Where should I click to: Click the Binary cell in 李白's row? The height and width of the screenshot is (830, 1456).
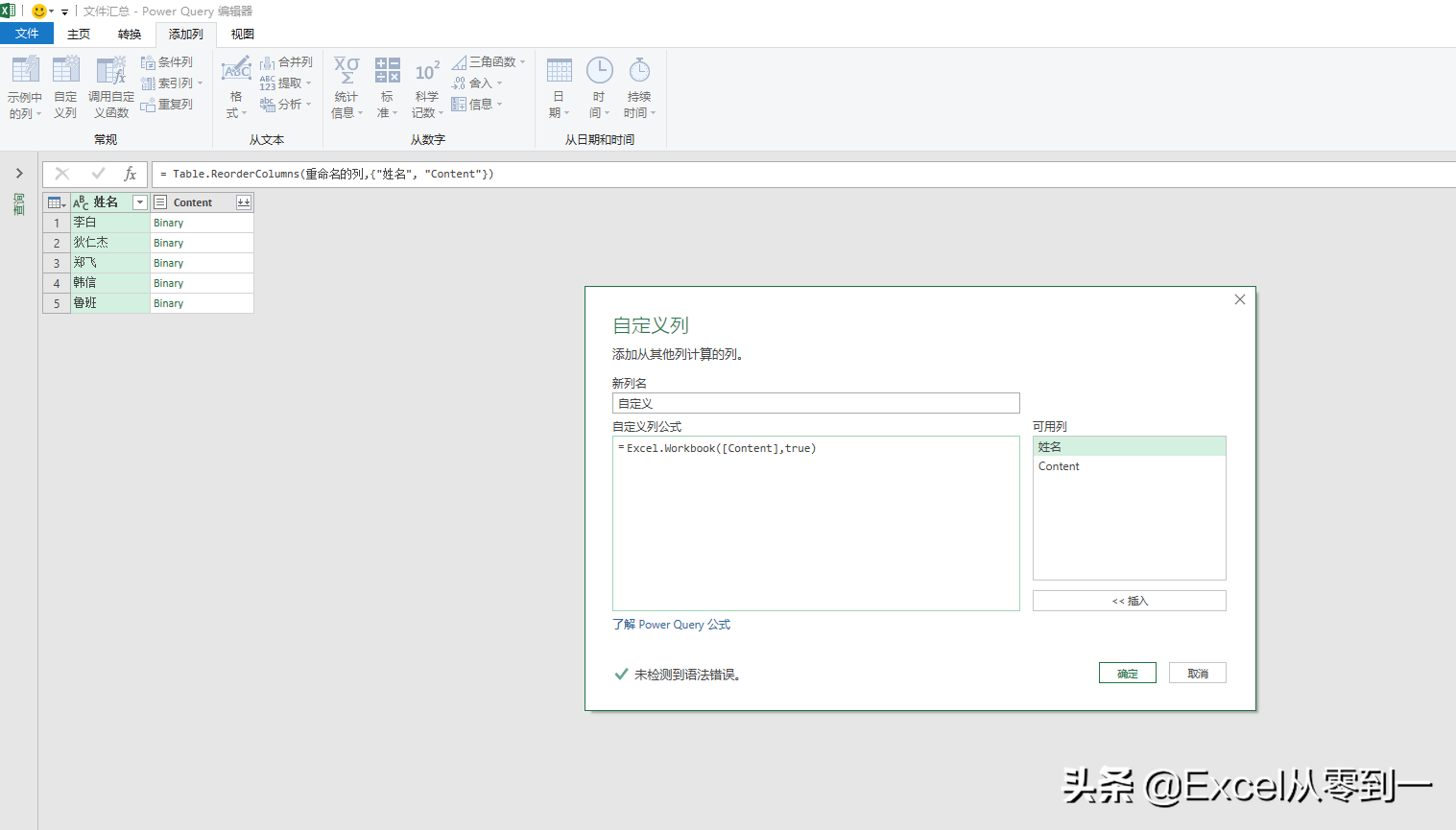202,223
